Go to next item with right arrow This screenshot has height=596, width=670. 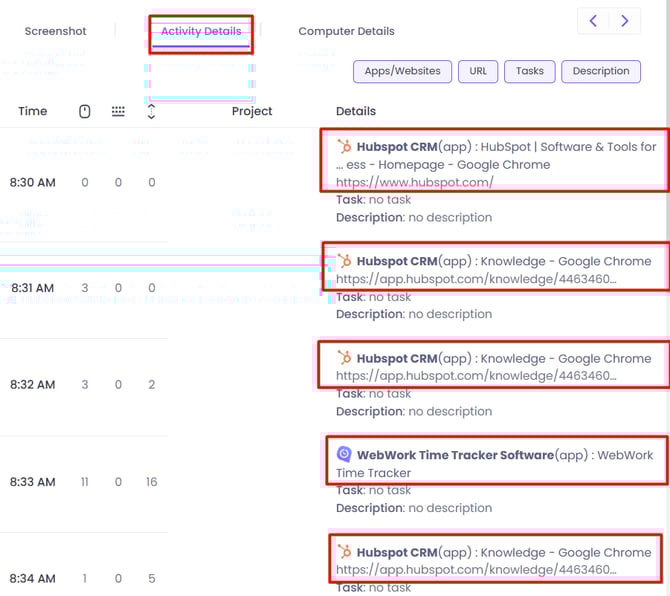click(625, 21)
